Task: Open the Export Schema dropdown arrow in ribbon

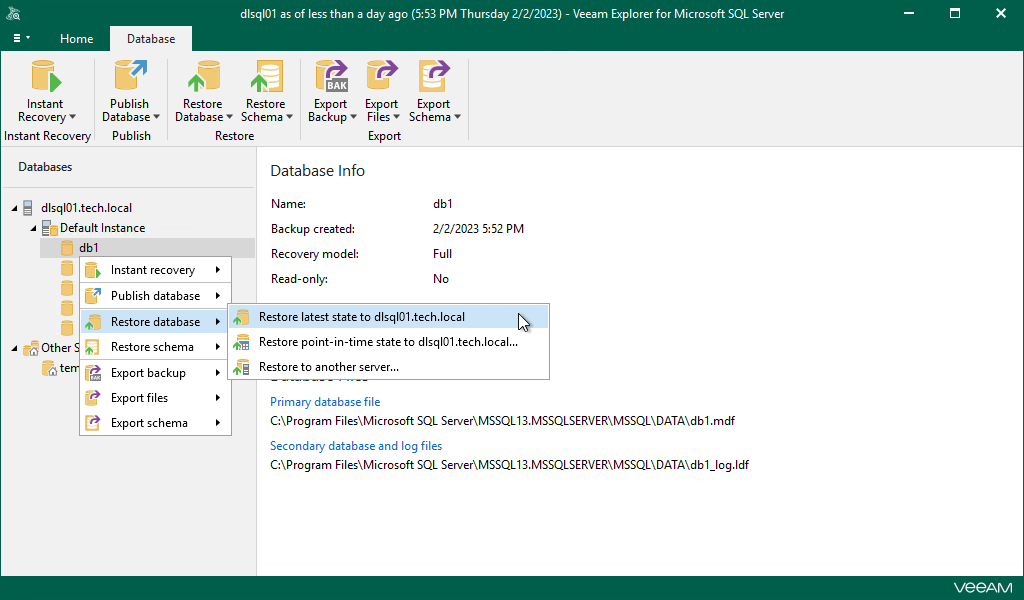Action: tap(458, 117)
